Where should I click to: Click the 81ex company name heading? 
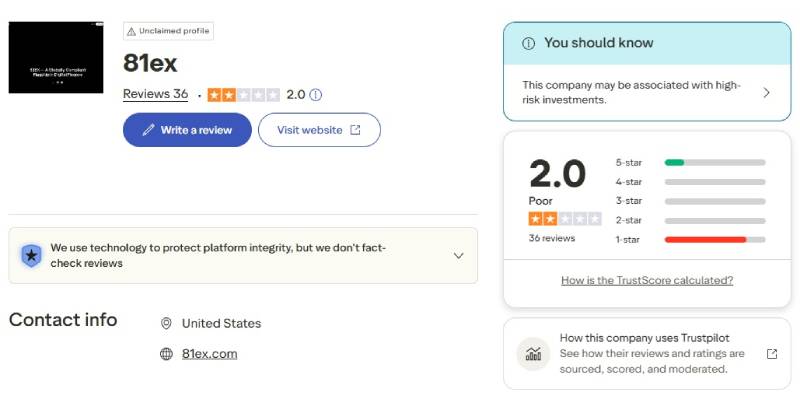tap(150, 63)
